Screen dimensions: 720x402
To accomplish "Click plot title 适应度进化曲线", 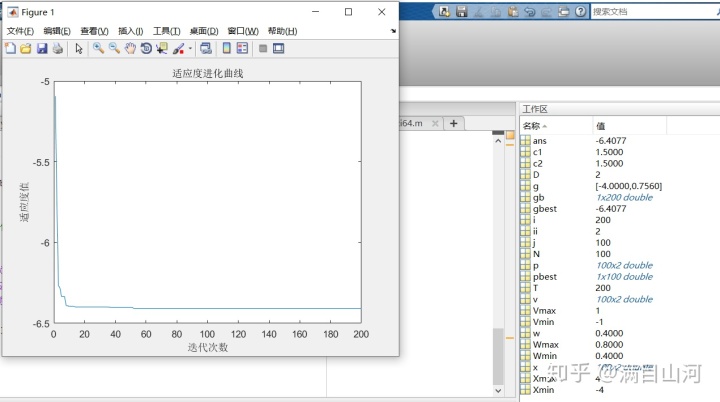I will [x=208, y=73].
